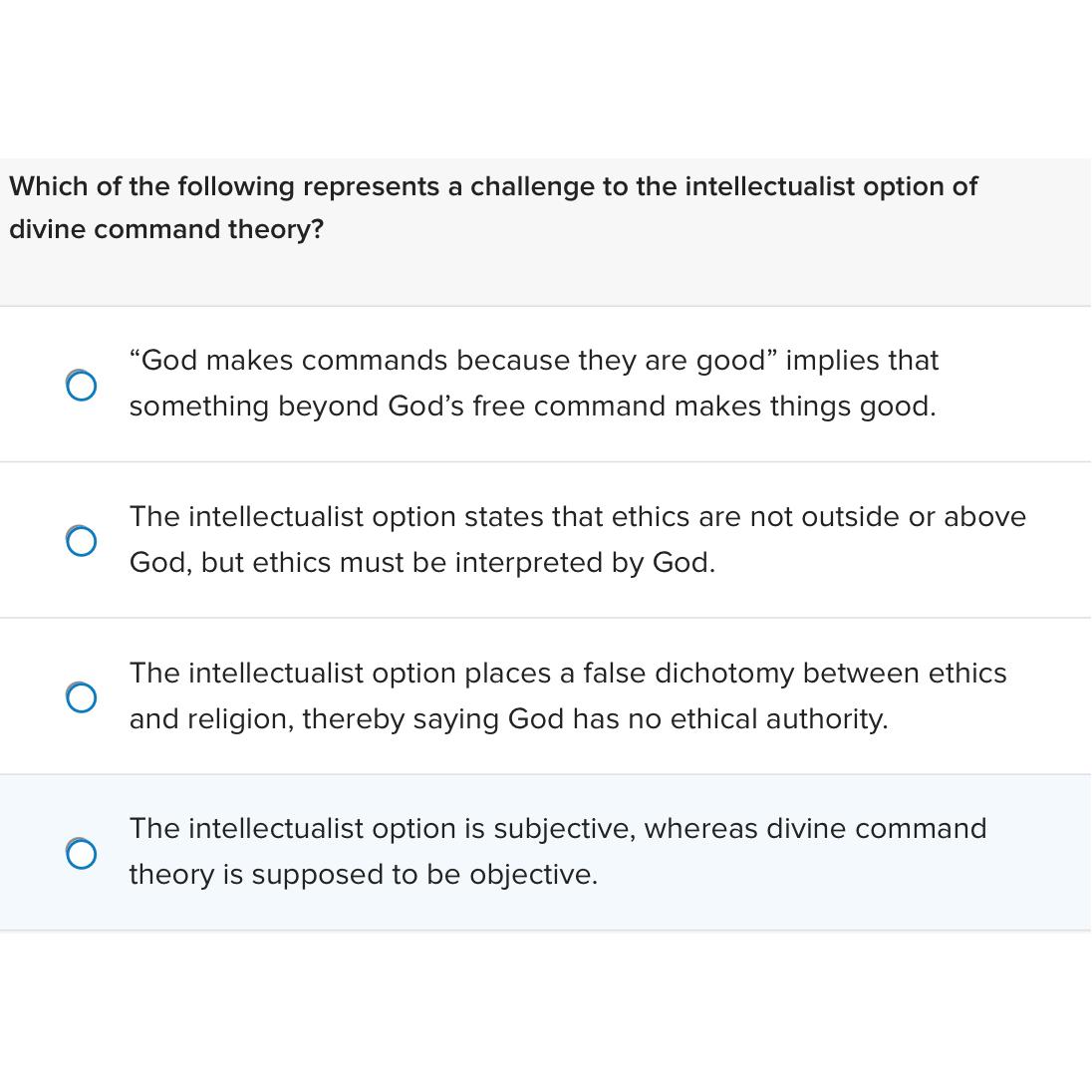The image size is (1092, 1092).
Task: Choose the third answer's radio button
Action: (82, 697)
